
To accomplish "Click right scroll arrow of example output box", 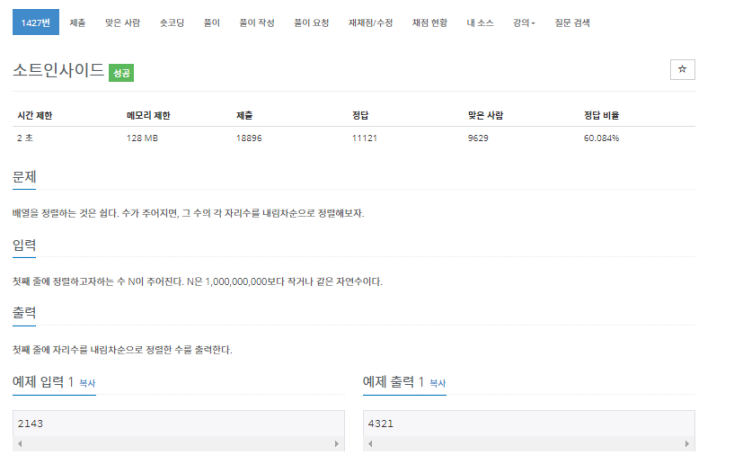I will click(687, 444).
